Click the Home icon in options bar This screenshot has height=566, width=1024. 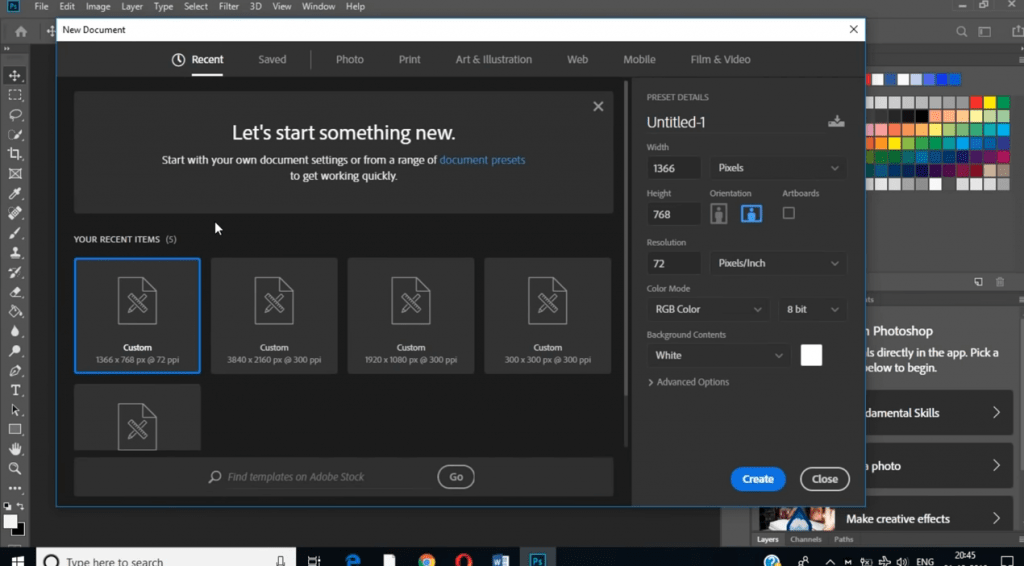tap(21, 31)
